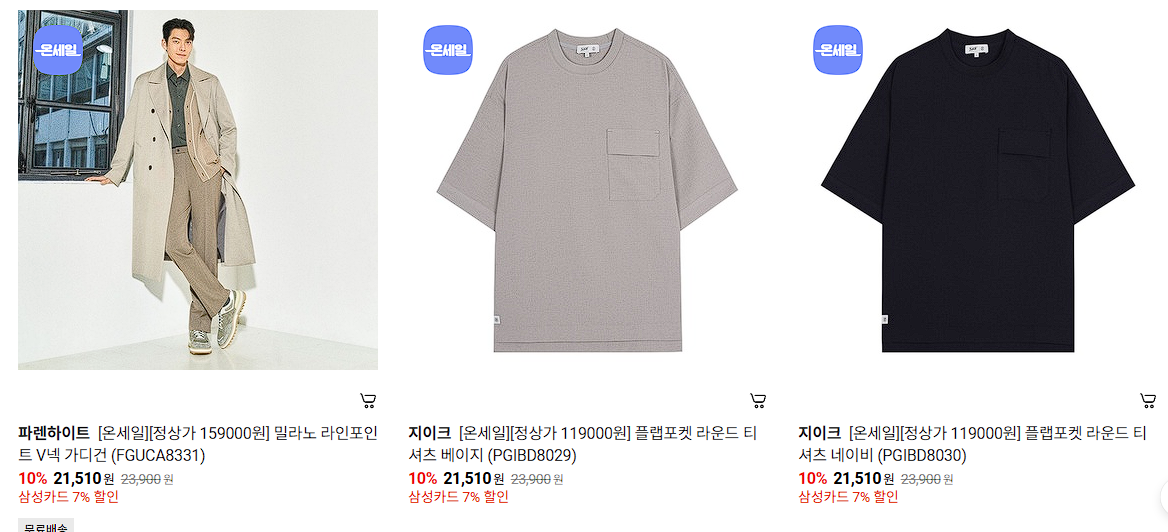Open 지이크 brand above the navy t-shirt title

click(x=819, y=432)
